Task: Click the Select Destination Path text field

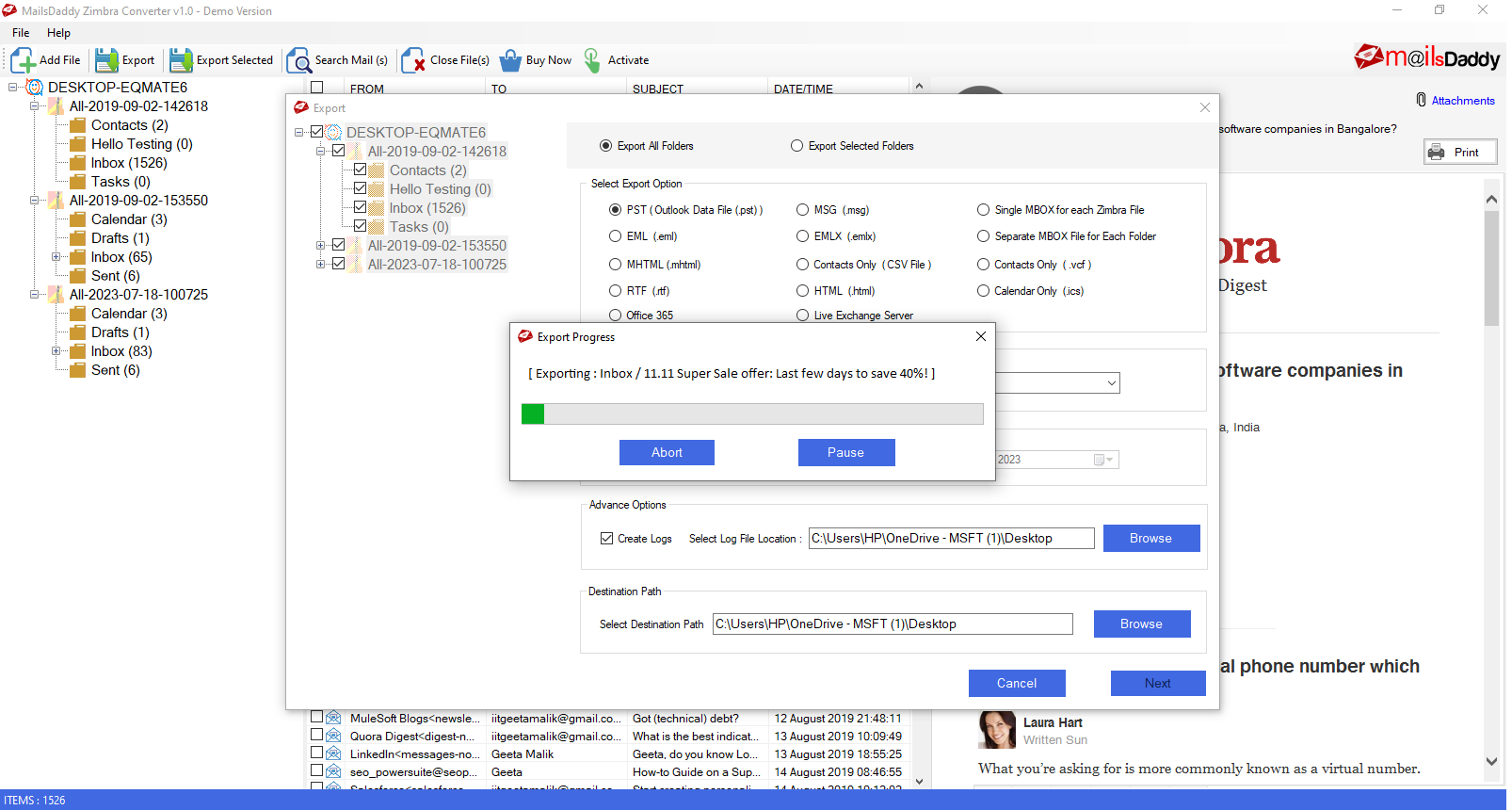Action: point(893,624)
